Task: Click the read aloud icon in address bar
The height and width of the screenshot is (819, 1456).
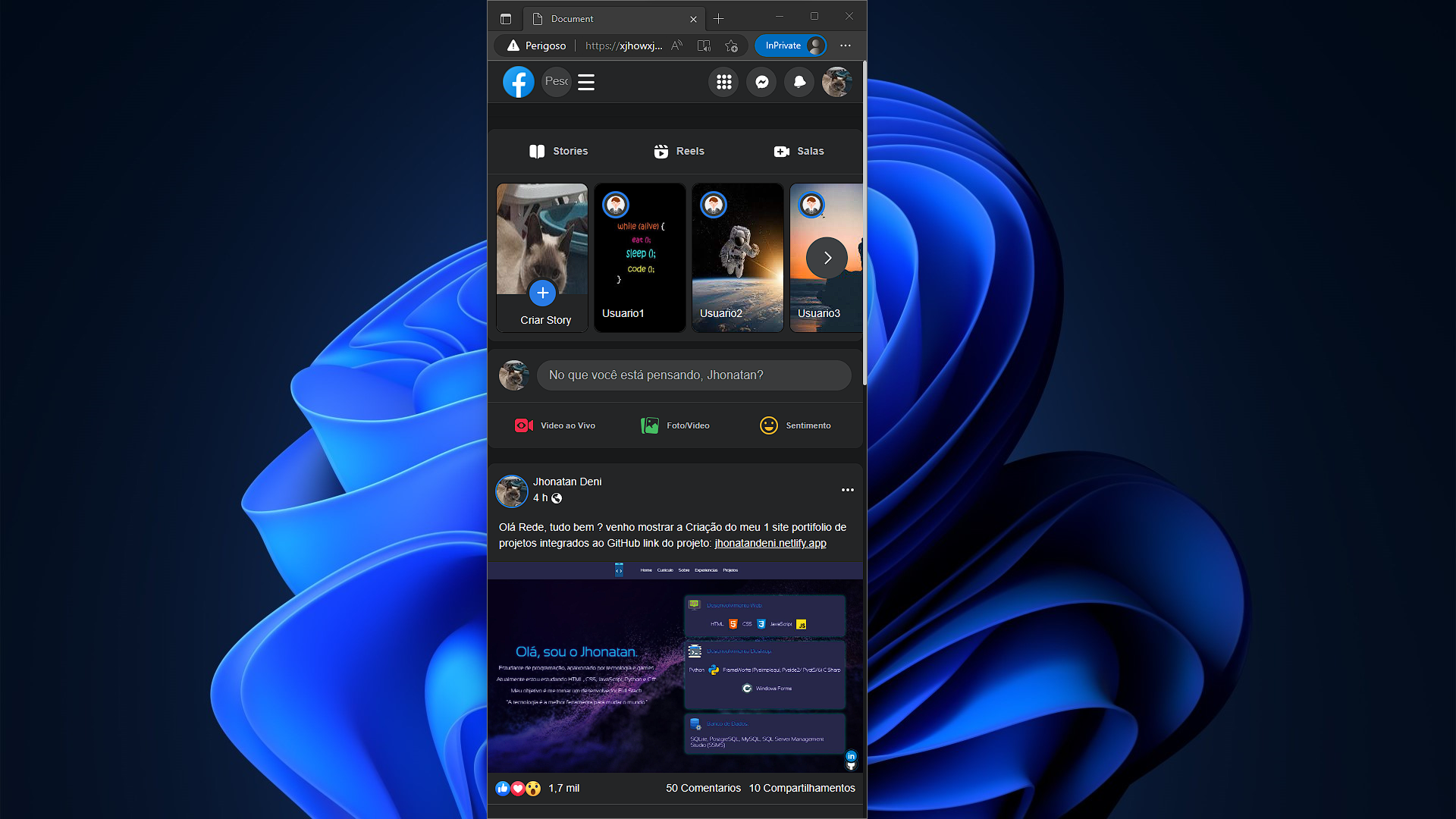Action: tap(677, 45)
